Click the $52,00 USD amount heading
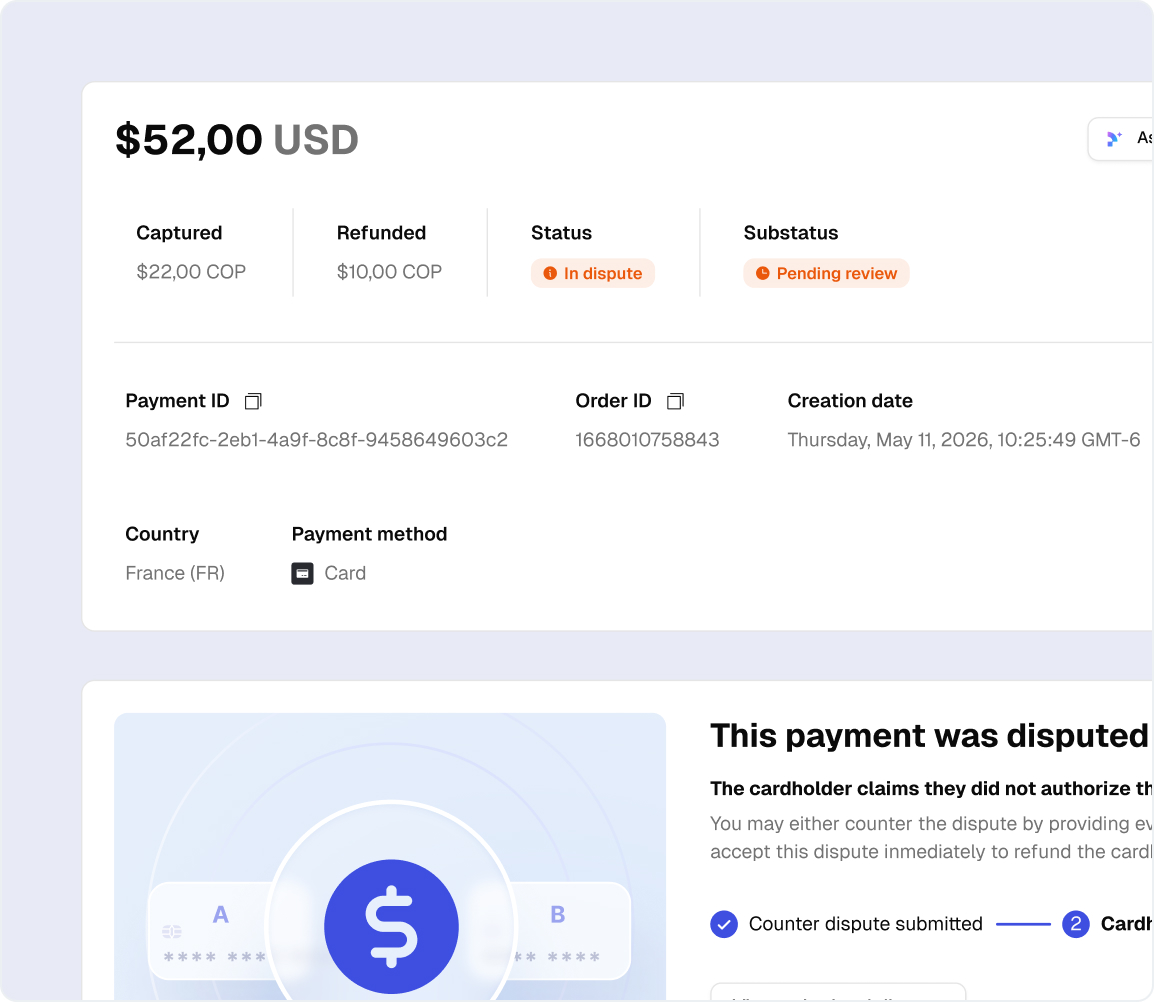 click(237, 140)
